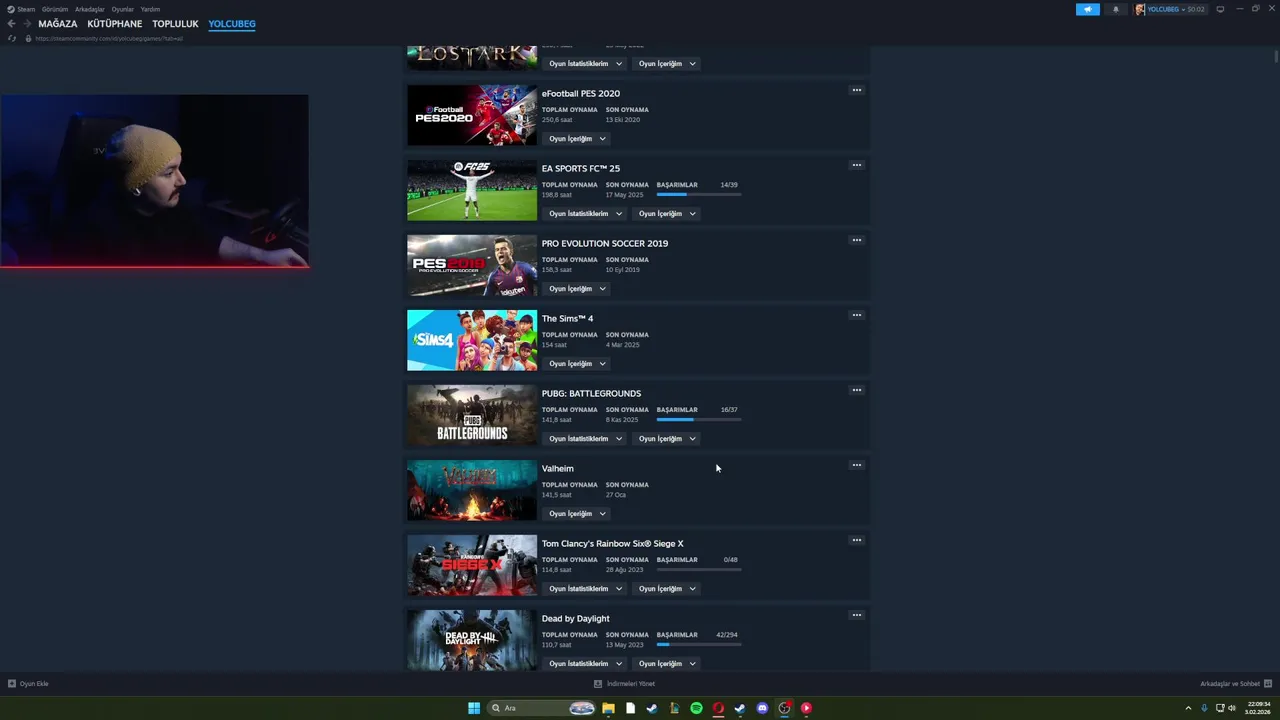Image resolution: width=1280 pixels, height=720 pixels.
Task: Click Dead by Daylight achievements progress bar
Action: (x=699, y=644)
